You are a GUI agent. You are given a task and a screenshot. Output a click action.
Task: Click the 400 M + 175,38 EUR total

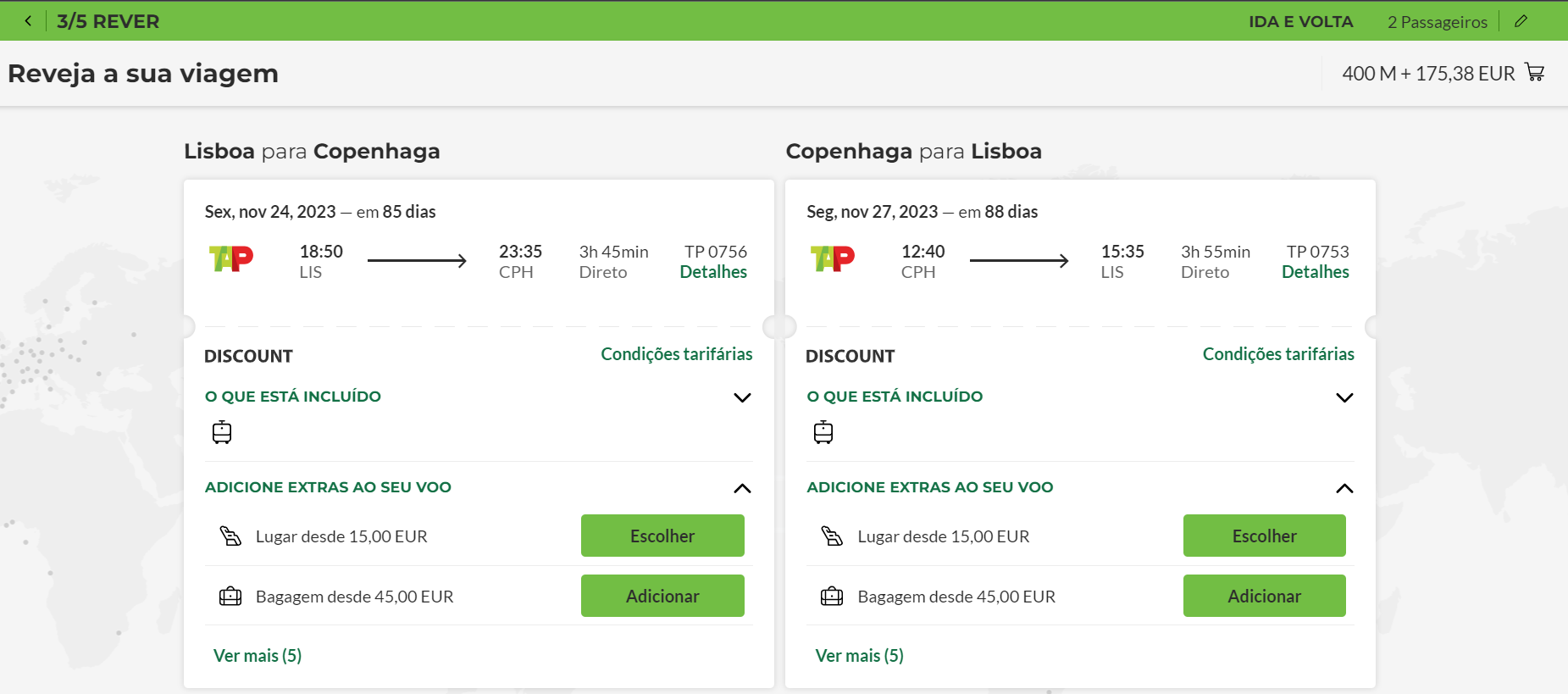[1428, 74]
